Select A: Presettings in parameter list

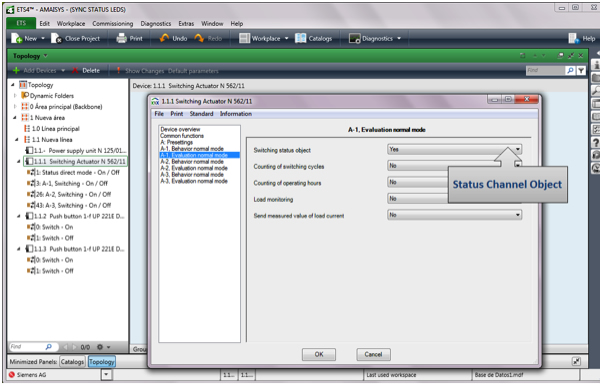pyautogui.click(x=176, y=142)
